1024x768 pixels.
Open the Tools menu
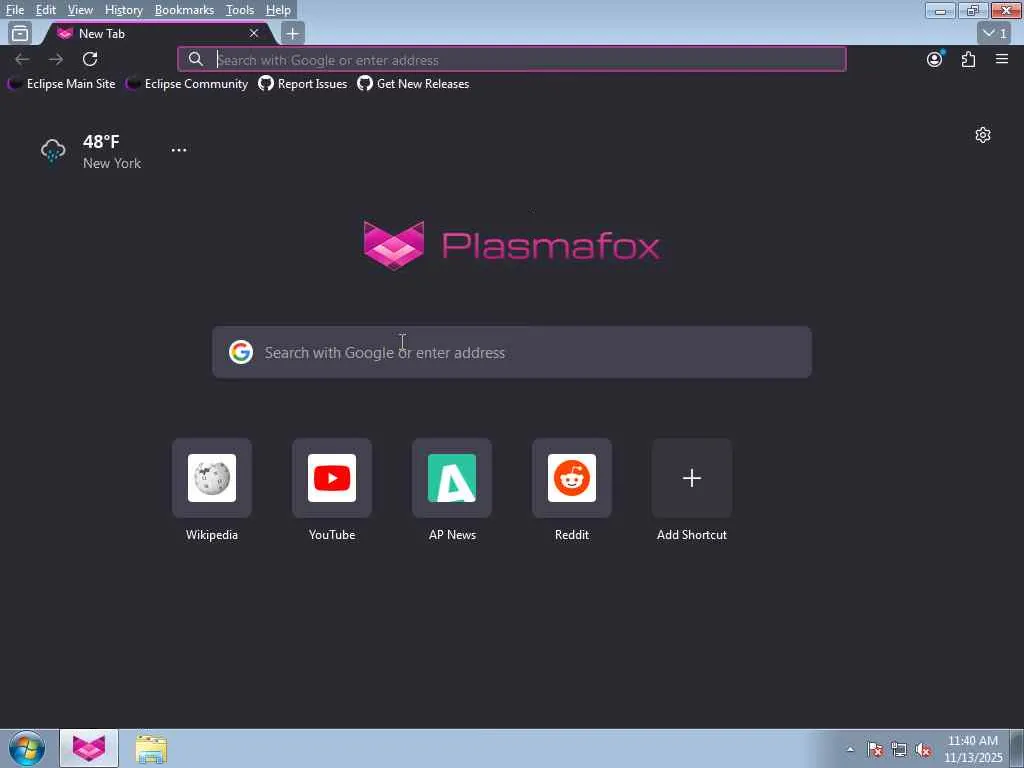[240, 10]
